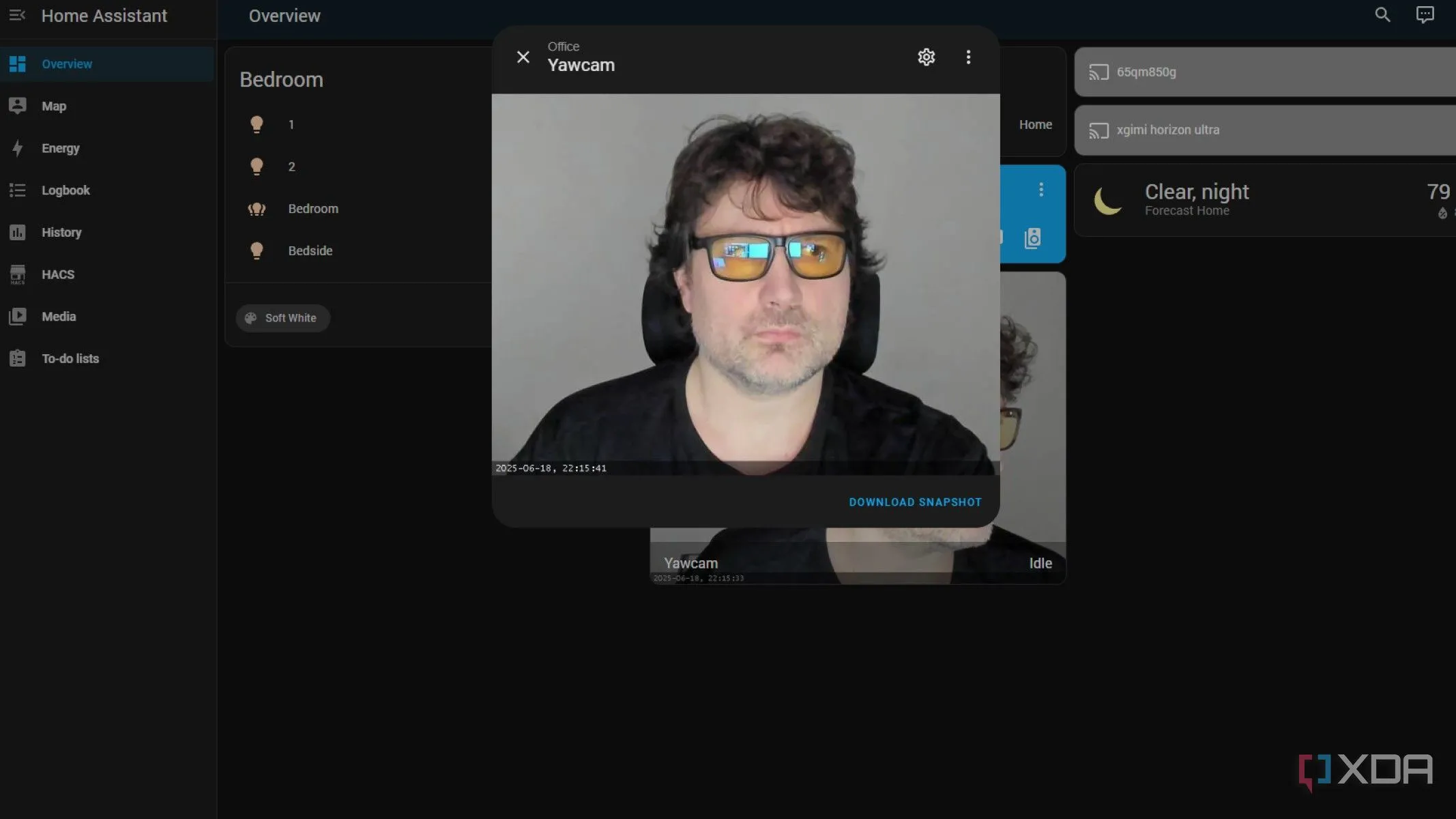The width and height of the screenshot is (1456, 819).
Task: Click the Energy lightning bolt icon
Action: (x=18, y=148)
